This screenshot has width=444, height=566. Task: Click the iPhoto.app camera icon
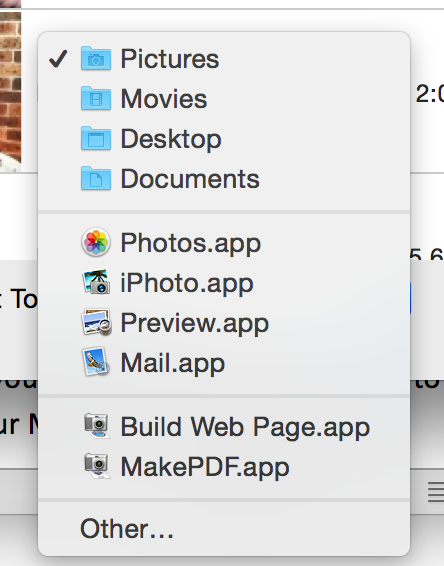(x=96, y=282)
